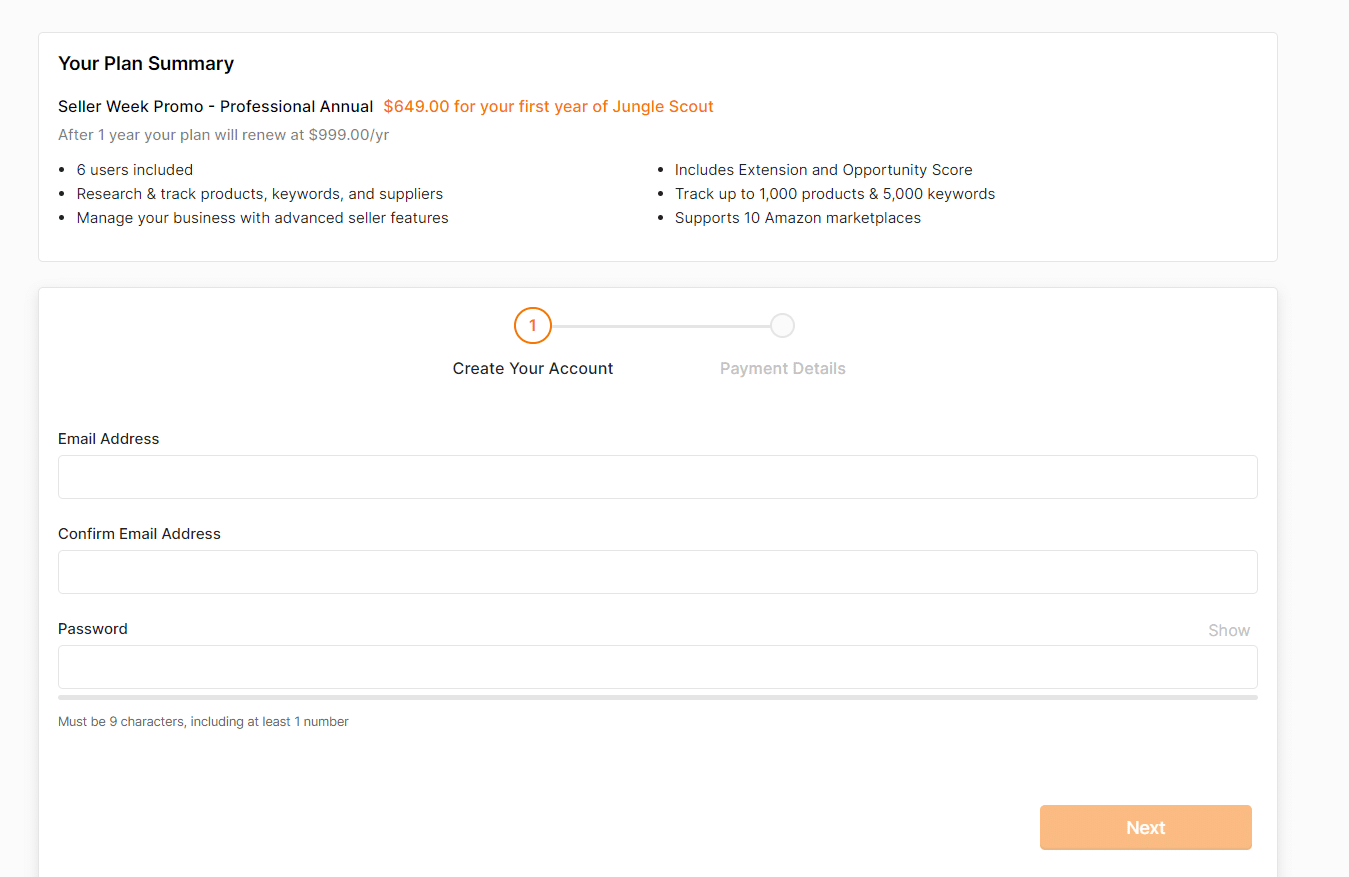Go to the Payment Details step label
Screen dimensions: 1349x877
tap(782, 368)
